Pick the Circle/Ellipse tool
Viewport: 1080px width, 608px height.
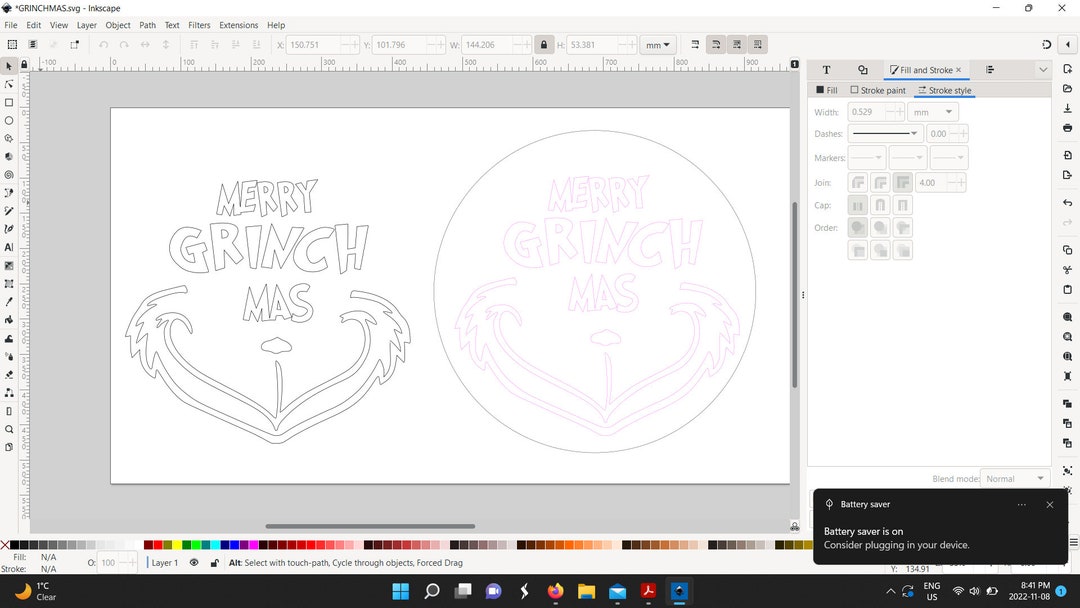point(9,119)
